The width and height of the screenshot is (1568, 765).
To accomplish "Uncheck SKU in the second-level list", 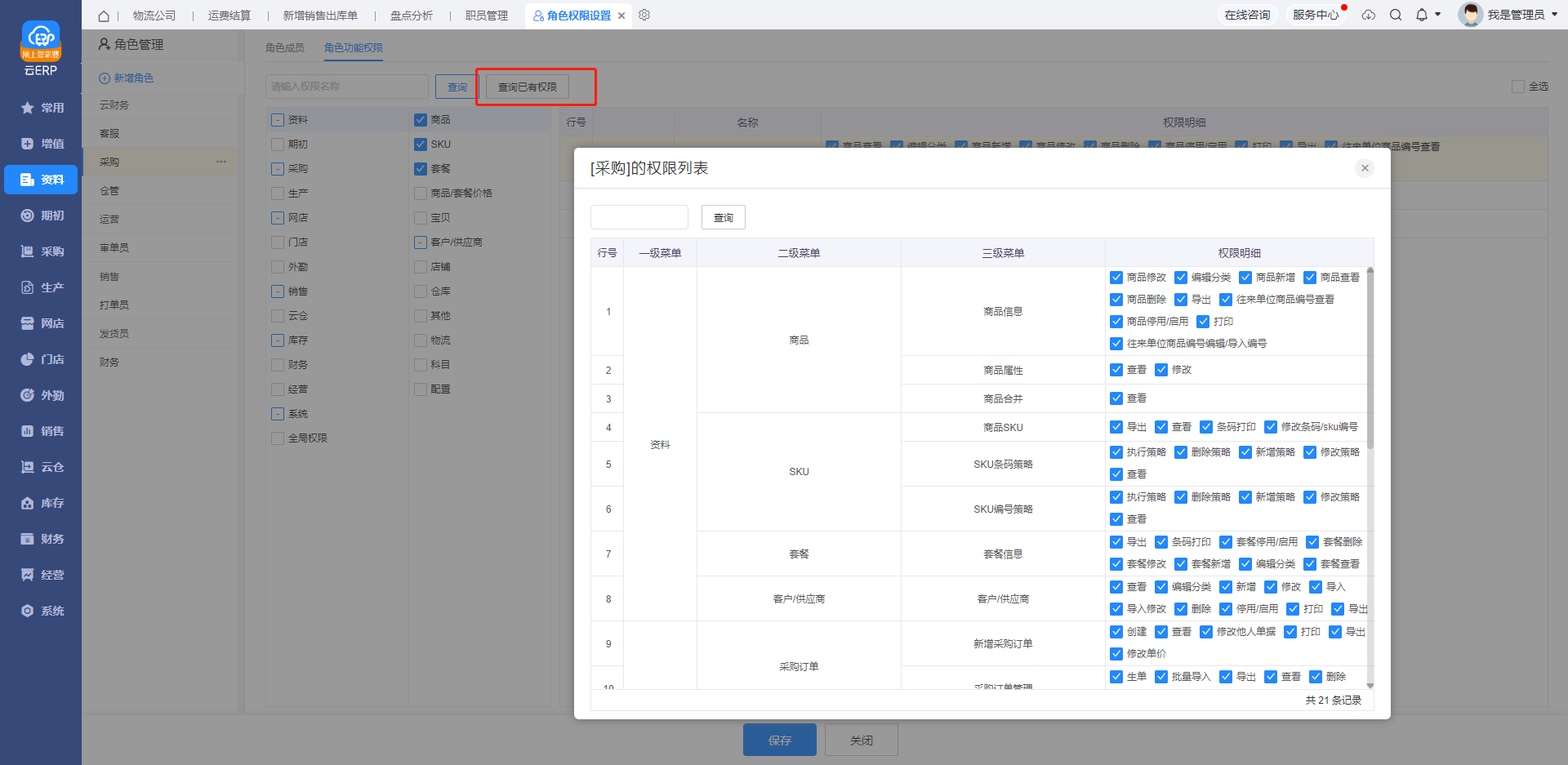I will click(x=421, y=145).
